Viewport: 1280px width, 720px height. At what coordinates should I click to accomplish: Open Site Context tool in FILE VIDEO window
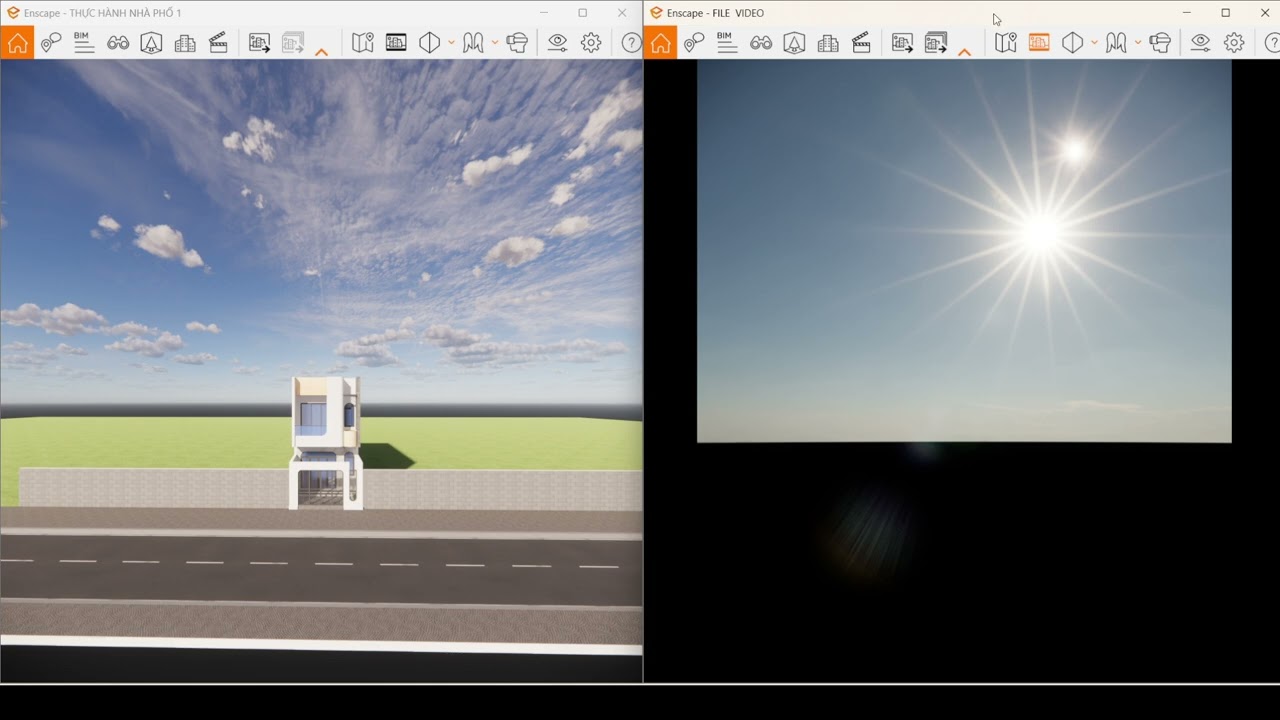coord(794,43)
